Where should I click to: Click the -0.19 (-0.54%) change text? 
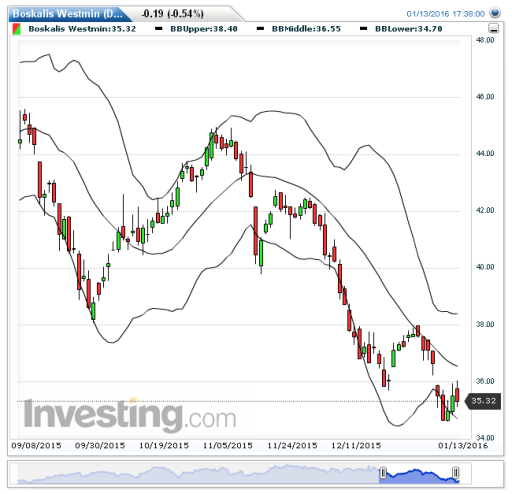172,14
